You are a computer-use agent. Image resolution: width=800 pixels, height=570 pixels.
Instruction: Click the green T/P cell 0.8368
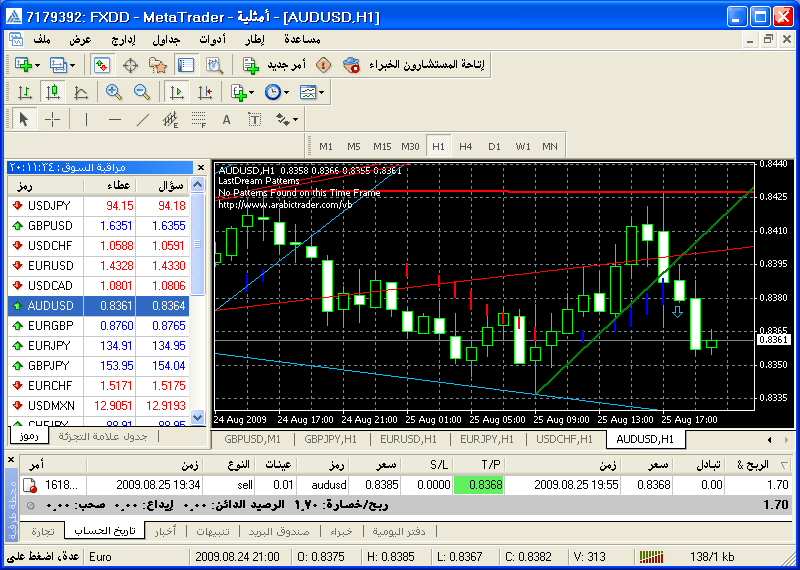click(x=480, y=484)
